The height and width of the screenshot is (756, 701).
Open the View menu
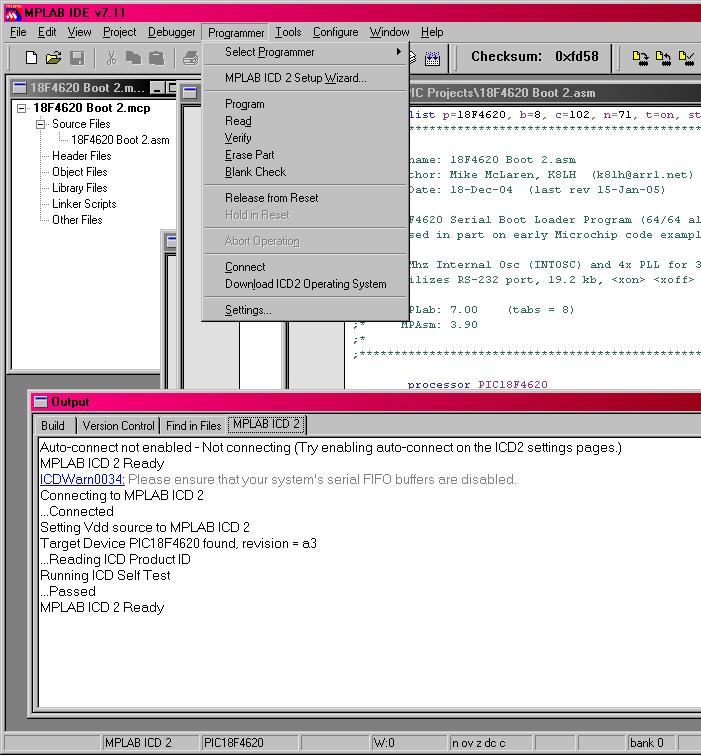coord(79,32)
